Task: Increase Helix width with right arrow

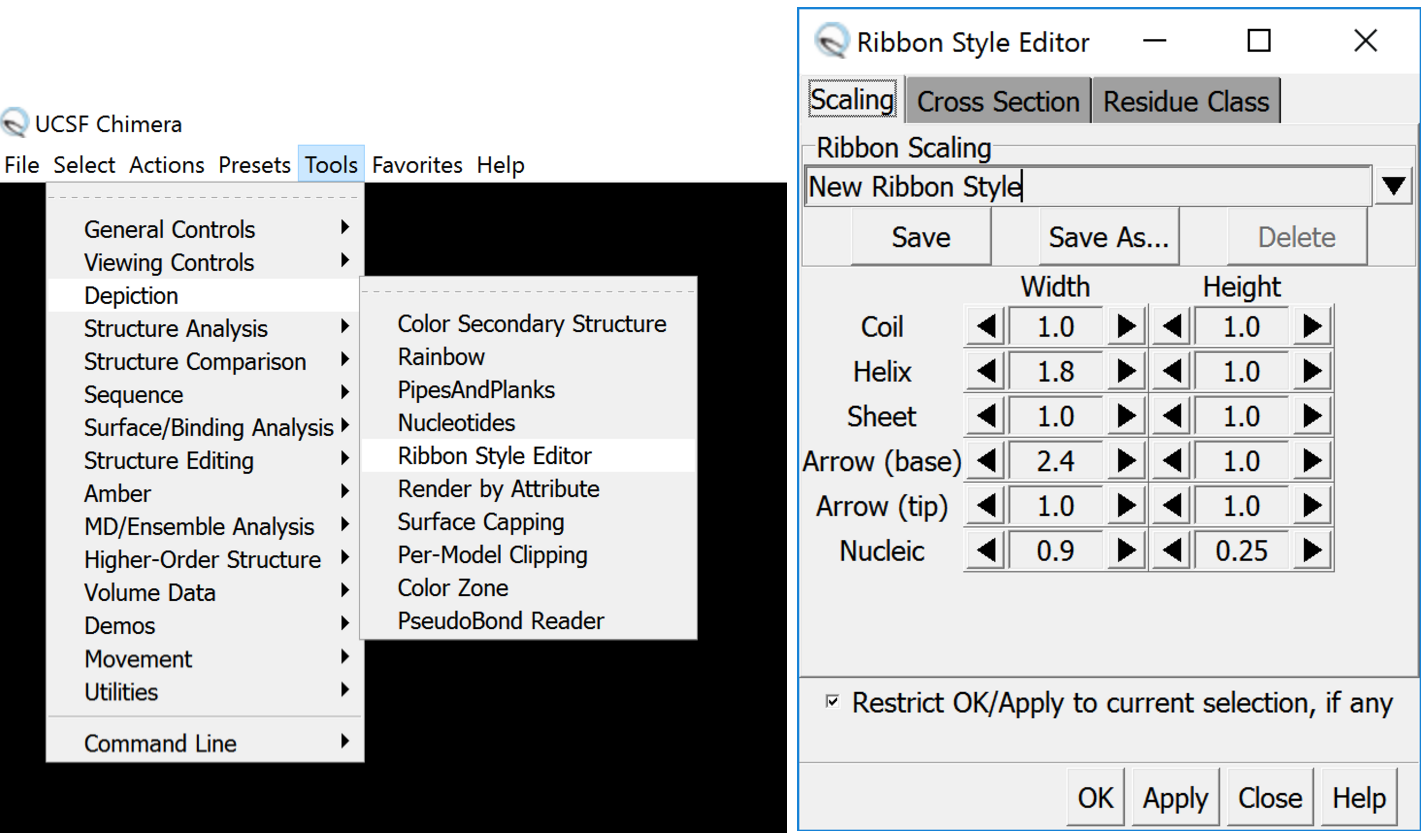Action: 1126,372
